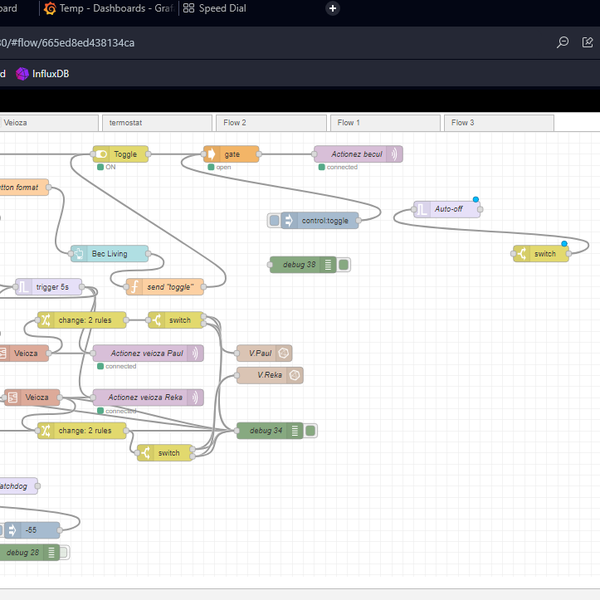Click the function icon on send "toggle"
This screenshot has height=600, width=600.
coord(134,287)
